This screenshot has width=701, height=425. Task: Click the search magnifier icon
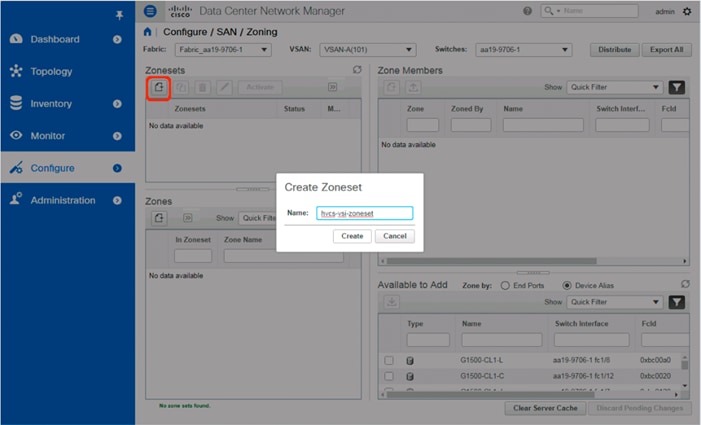coord(549,10)
